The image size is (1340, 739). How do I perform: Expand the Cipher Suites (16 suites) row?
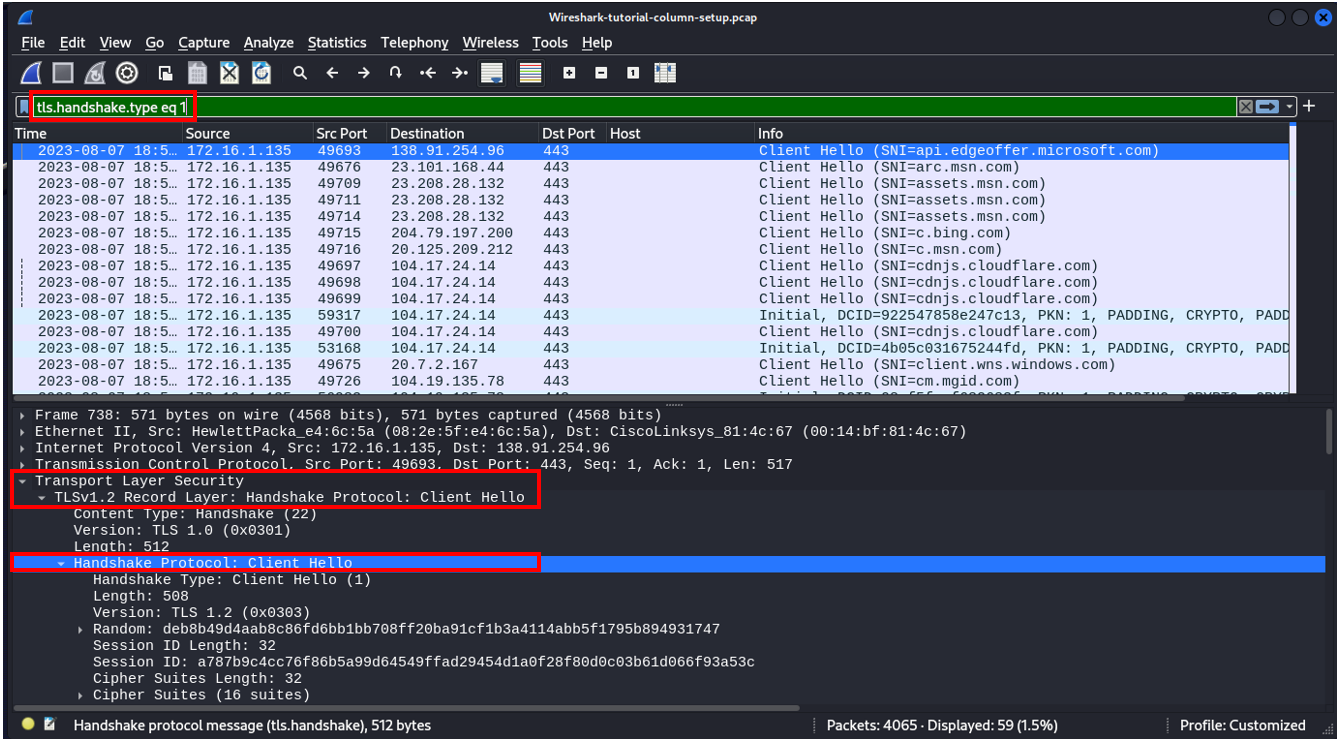click(81, 695)
